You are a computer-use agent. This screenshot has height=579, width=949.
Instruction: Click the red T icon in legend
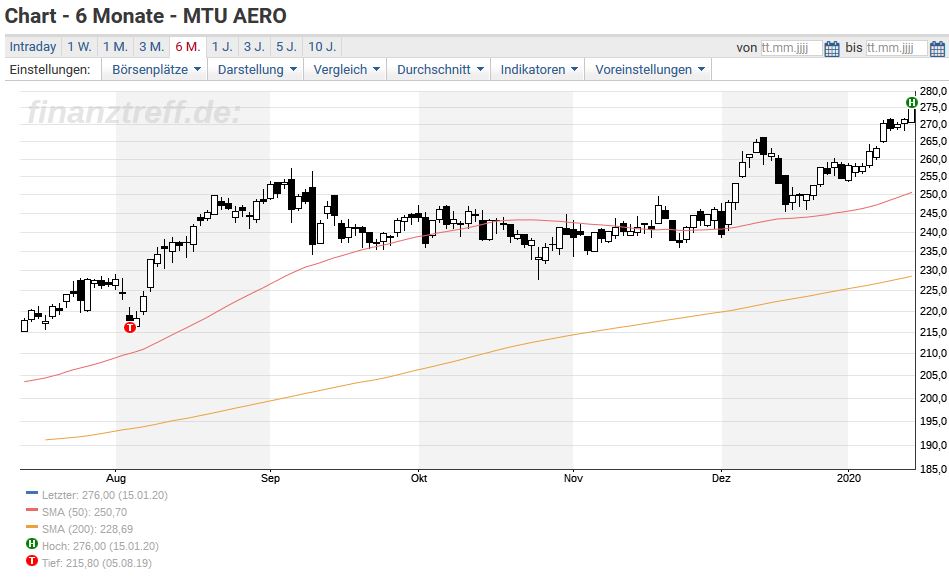[x=32, y=561]
